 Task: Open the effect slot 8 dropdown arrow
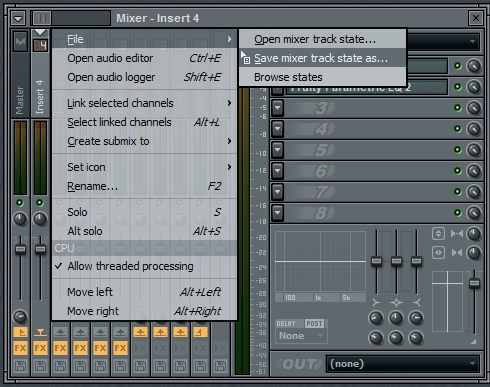[277, 213]
